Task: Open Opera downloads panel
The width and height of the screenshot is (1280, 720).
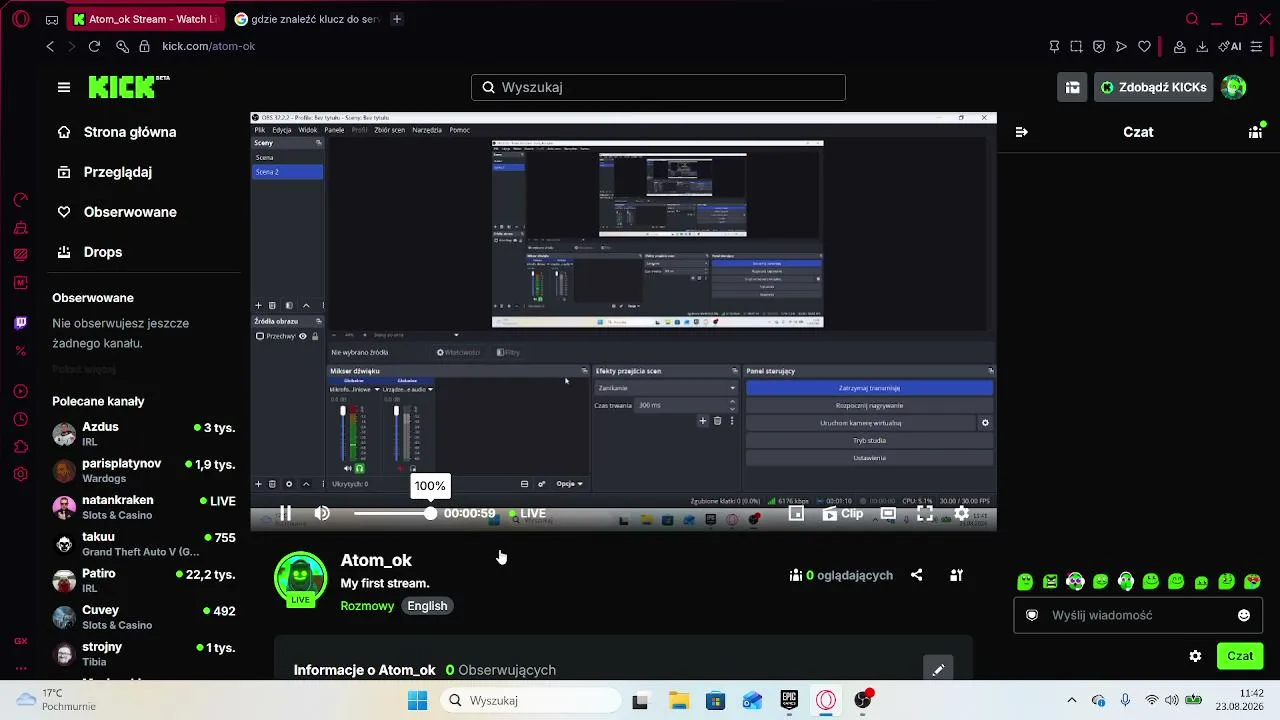Action: 1202,46
